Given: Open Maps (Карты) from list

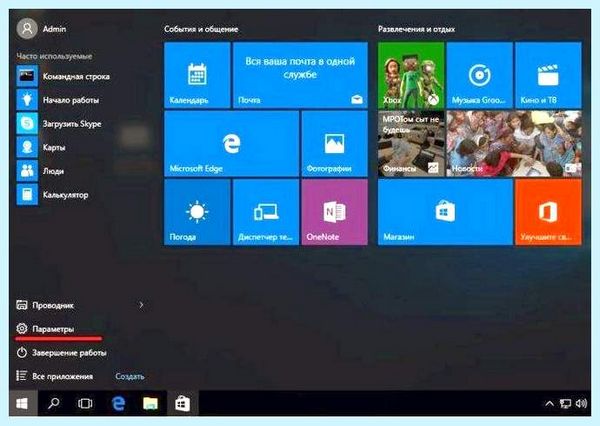Looking at the screenshot, I should click(41, 147).
